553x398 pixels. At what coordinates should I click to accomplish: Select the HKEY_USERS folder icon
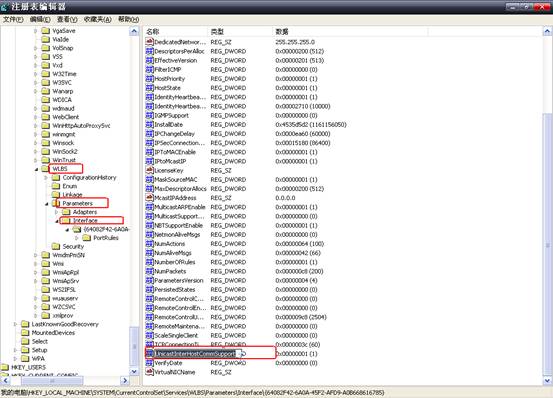click(x=5, y=367)
